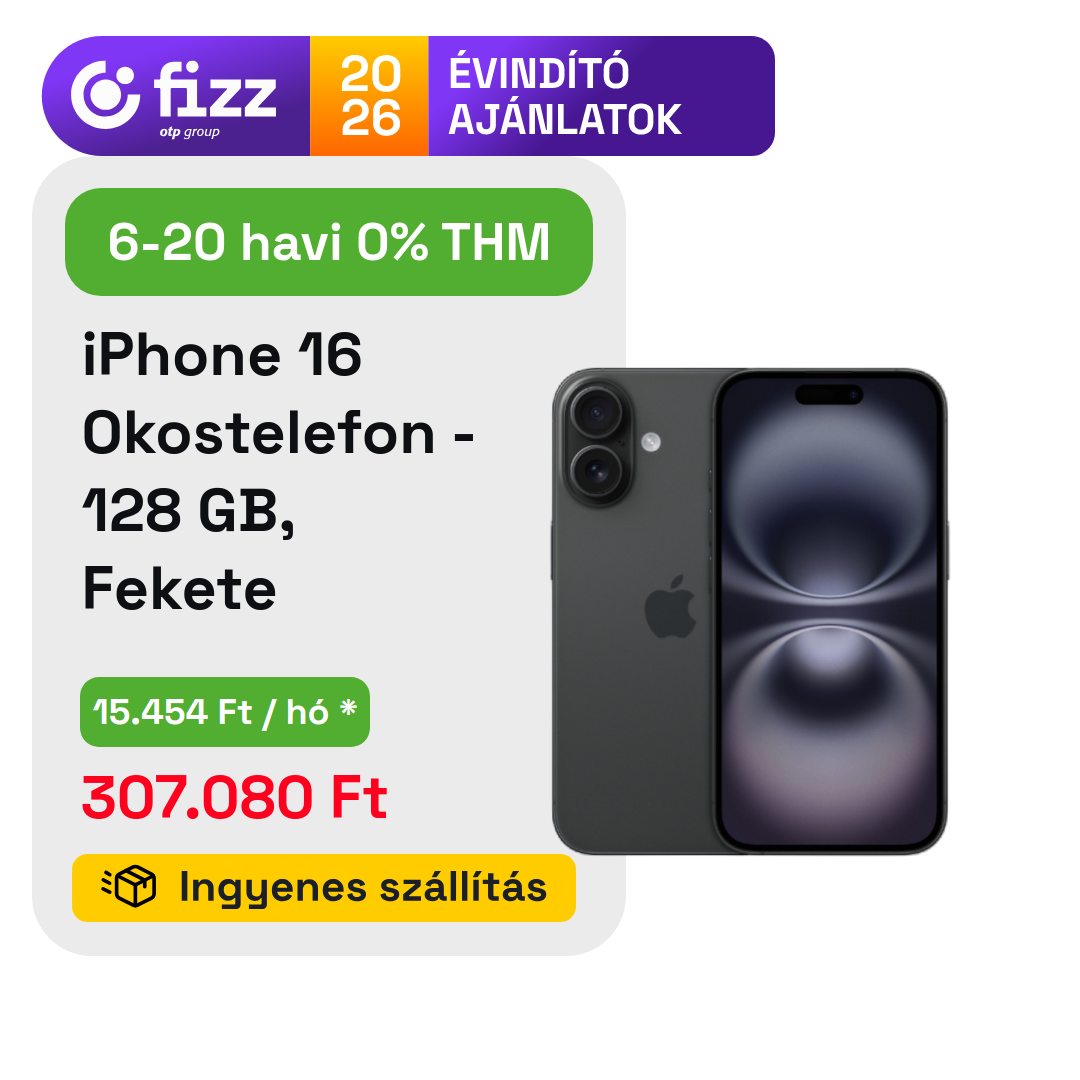Click the package delivery box icon
This screenshot has height=1080, width=1080.
[x=129, y=886]
